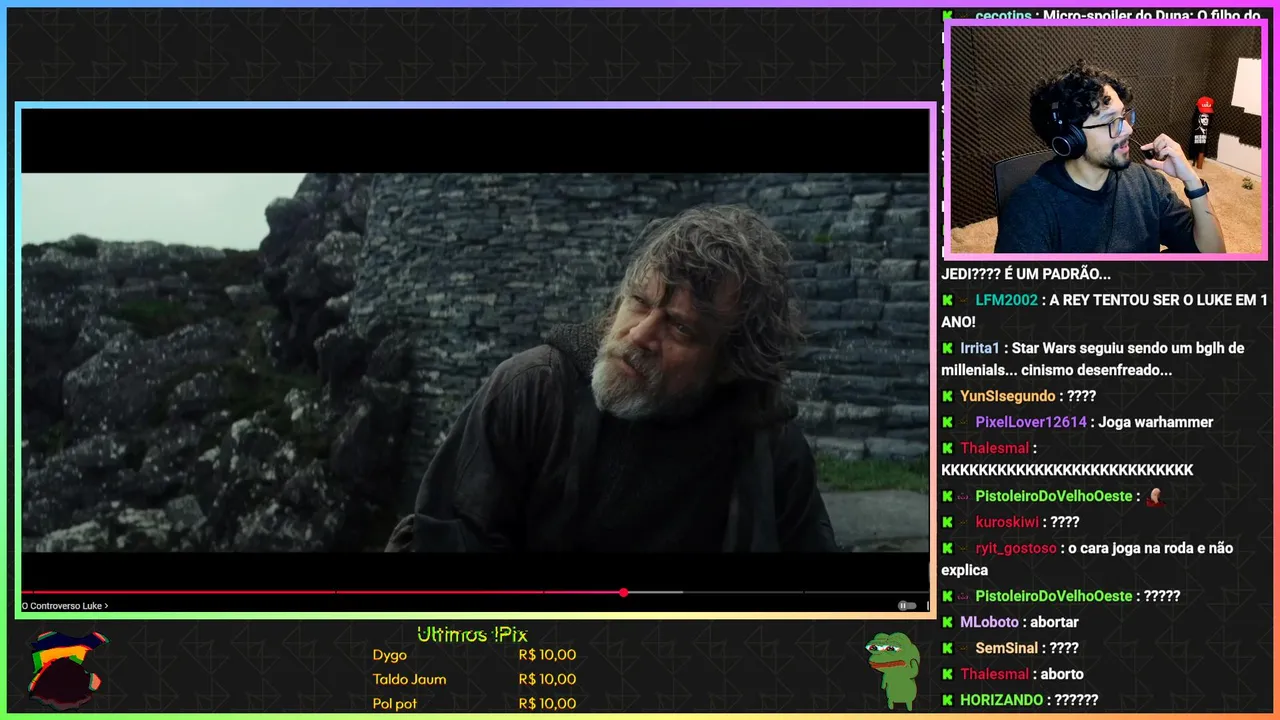
Task: Click the Luke video frame to pause
Action: point(475,362)
